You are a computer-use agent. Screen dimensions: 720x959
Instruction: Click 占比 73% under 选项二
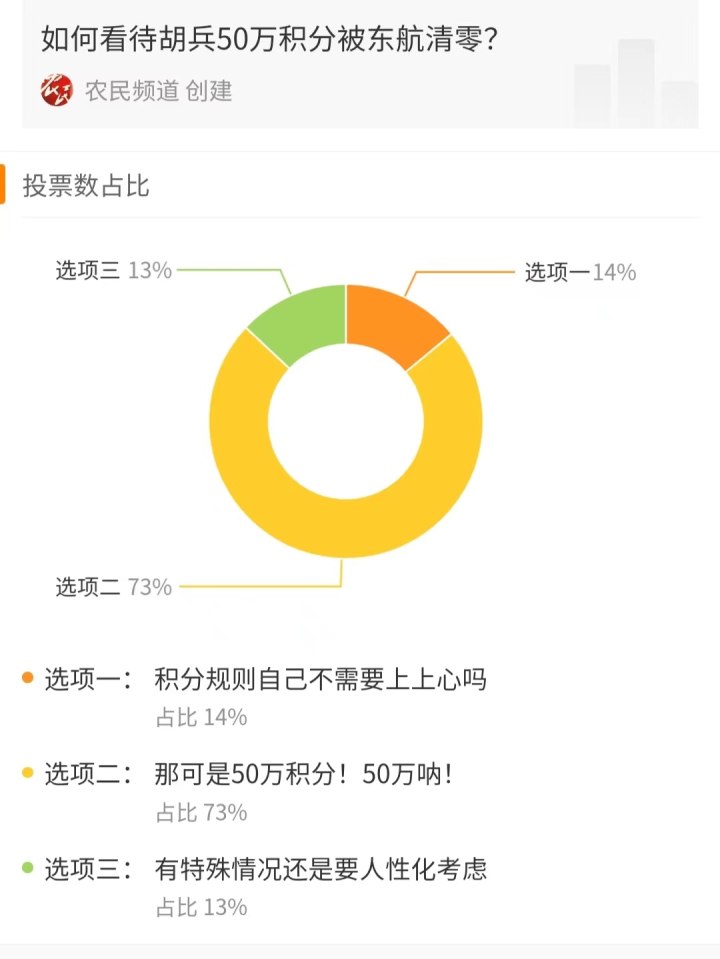pyautogui.click(x=201, y=812)
